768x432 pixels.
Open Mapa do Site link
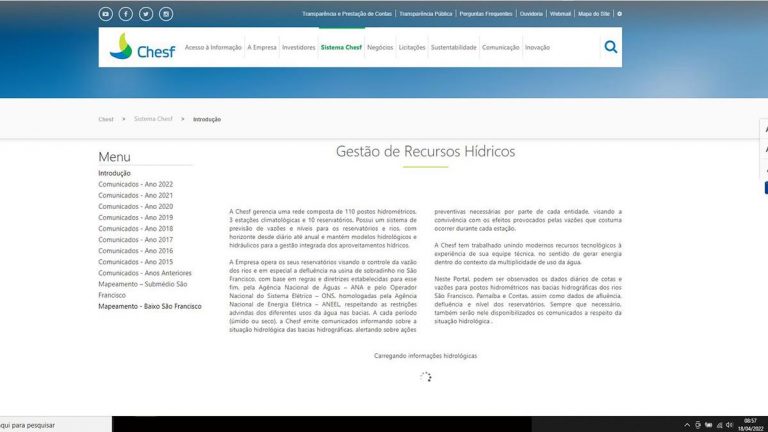(594, 14)
